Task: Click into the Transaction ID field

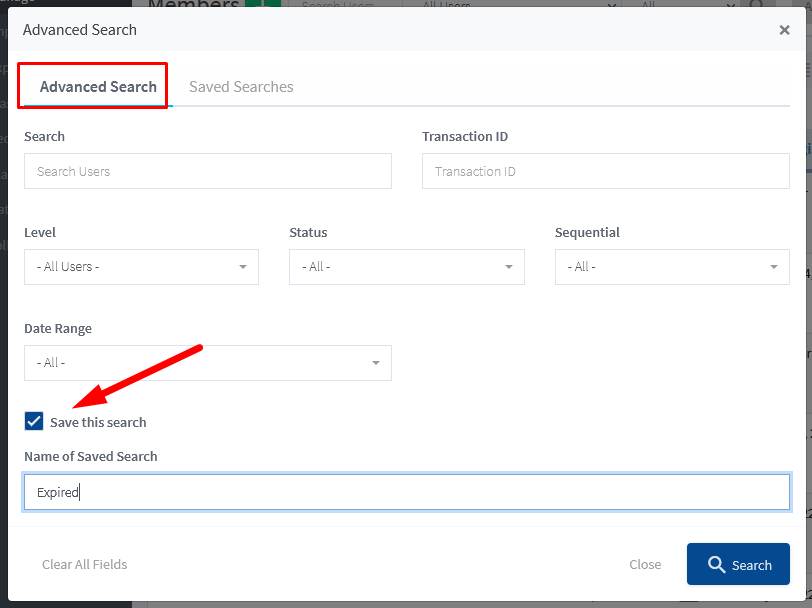Action: [x=605, y=171]
